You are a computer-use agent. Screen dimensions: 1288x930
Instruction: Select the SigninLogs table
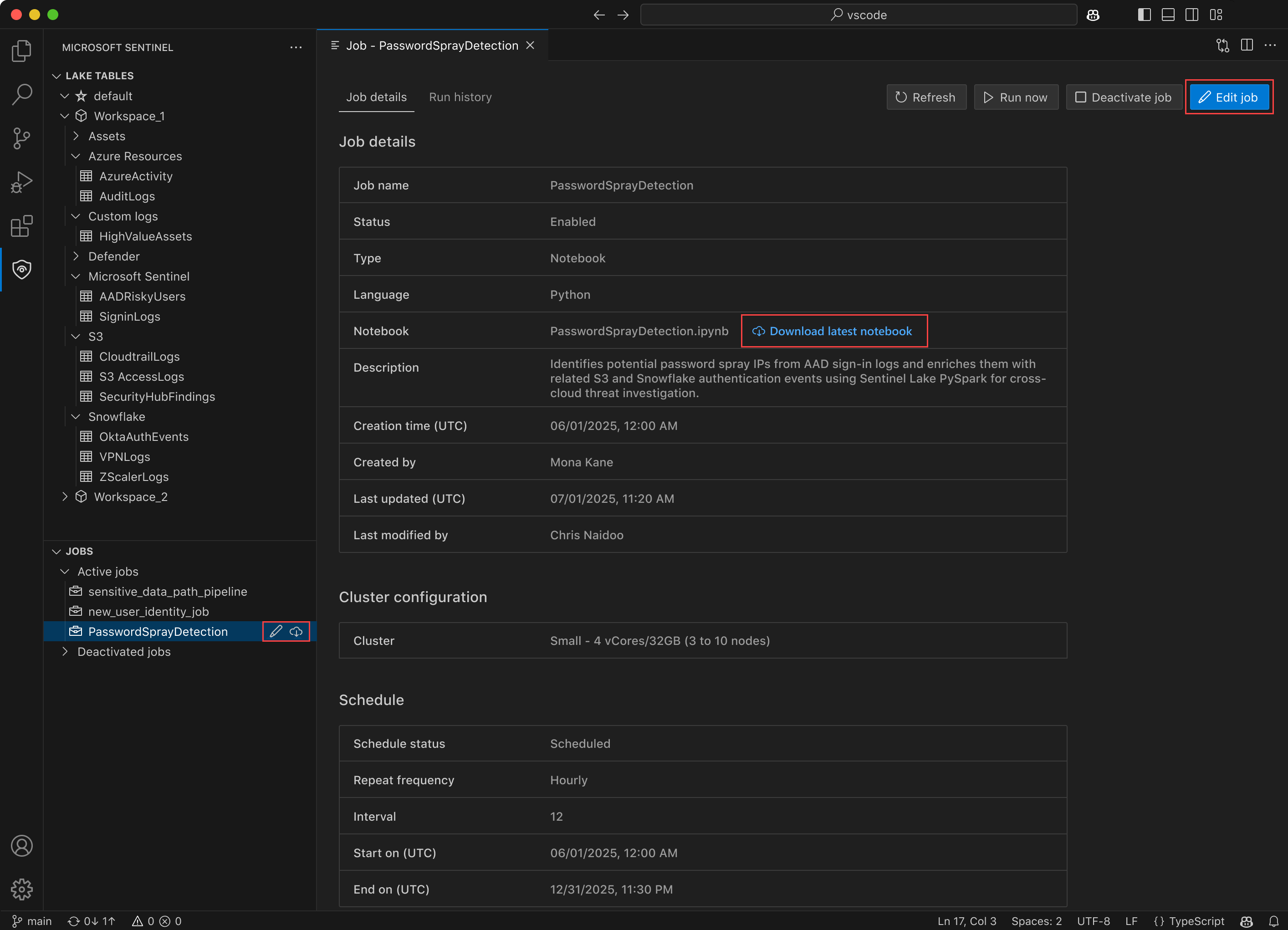click(x=129, y=316)
